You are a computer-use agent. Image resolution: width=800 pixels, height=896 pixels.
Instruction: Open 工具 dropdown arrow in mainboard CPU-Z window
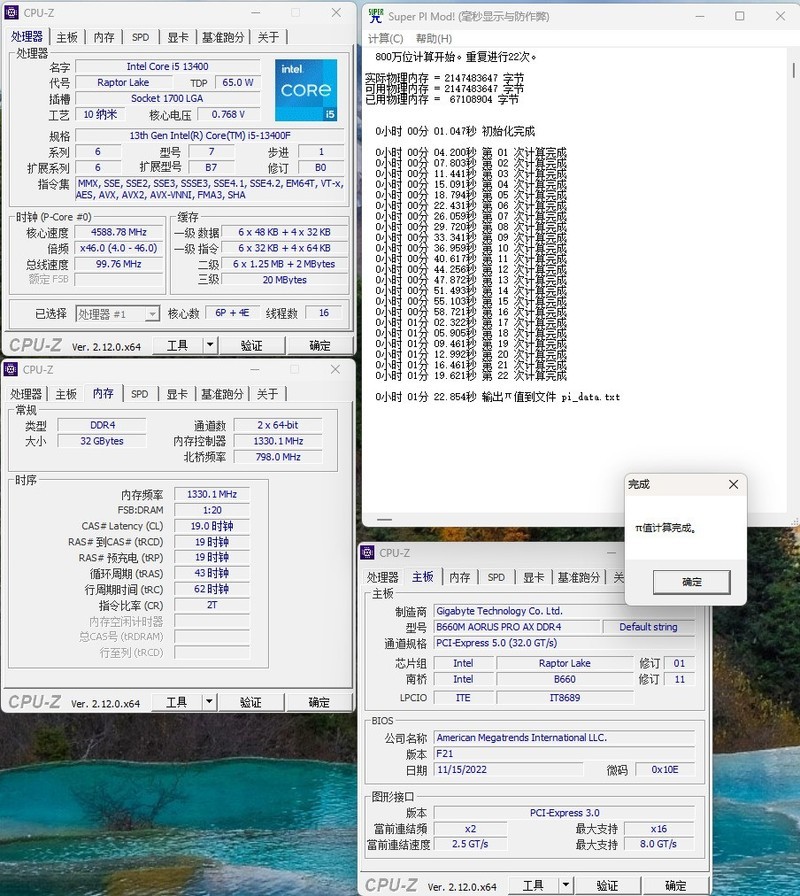[x=566, y=885]
